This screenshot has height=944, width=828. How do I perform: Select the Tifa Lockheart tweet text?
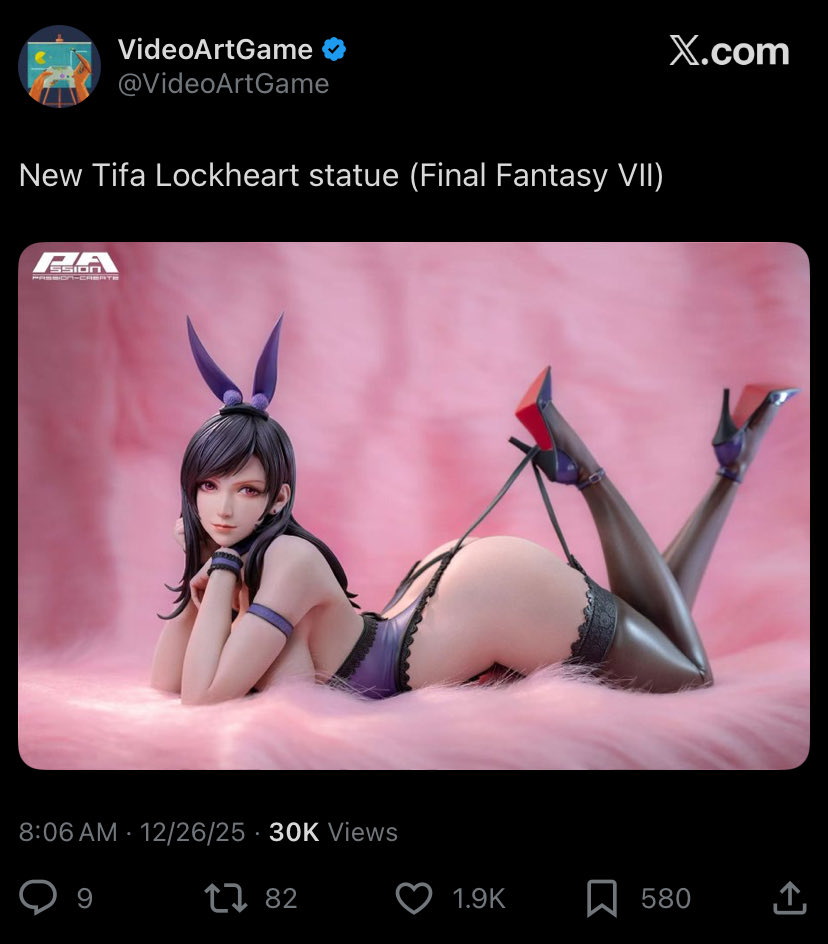(341, 176)
